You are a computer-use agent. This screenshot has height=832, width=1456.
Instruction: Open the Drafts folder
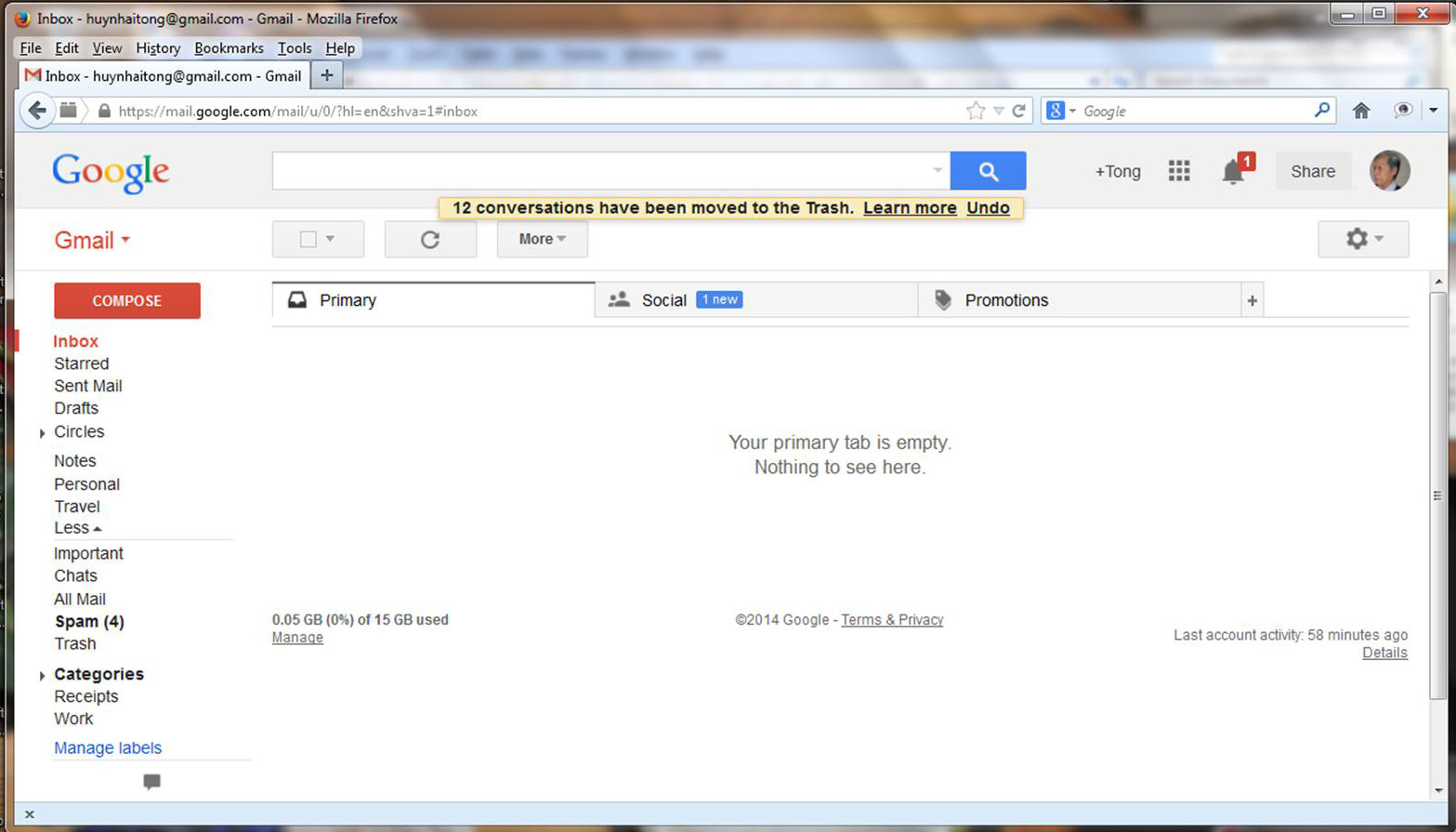(x=76, y=408)
